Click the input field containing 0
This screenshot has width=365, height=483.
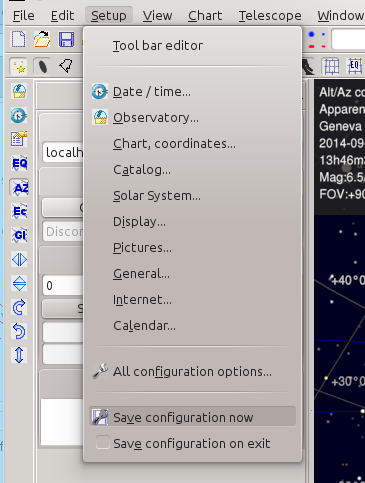(63, 285)
